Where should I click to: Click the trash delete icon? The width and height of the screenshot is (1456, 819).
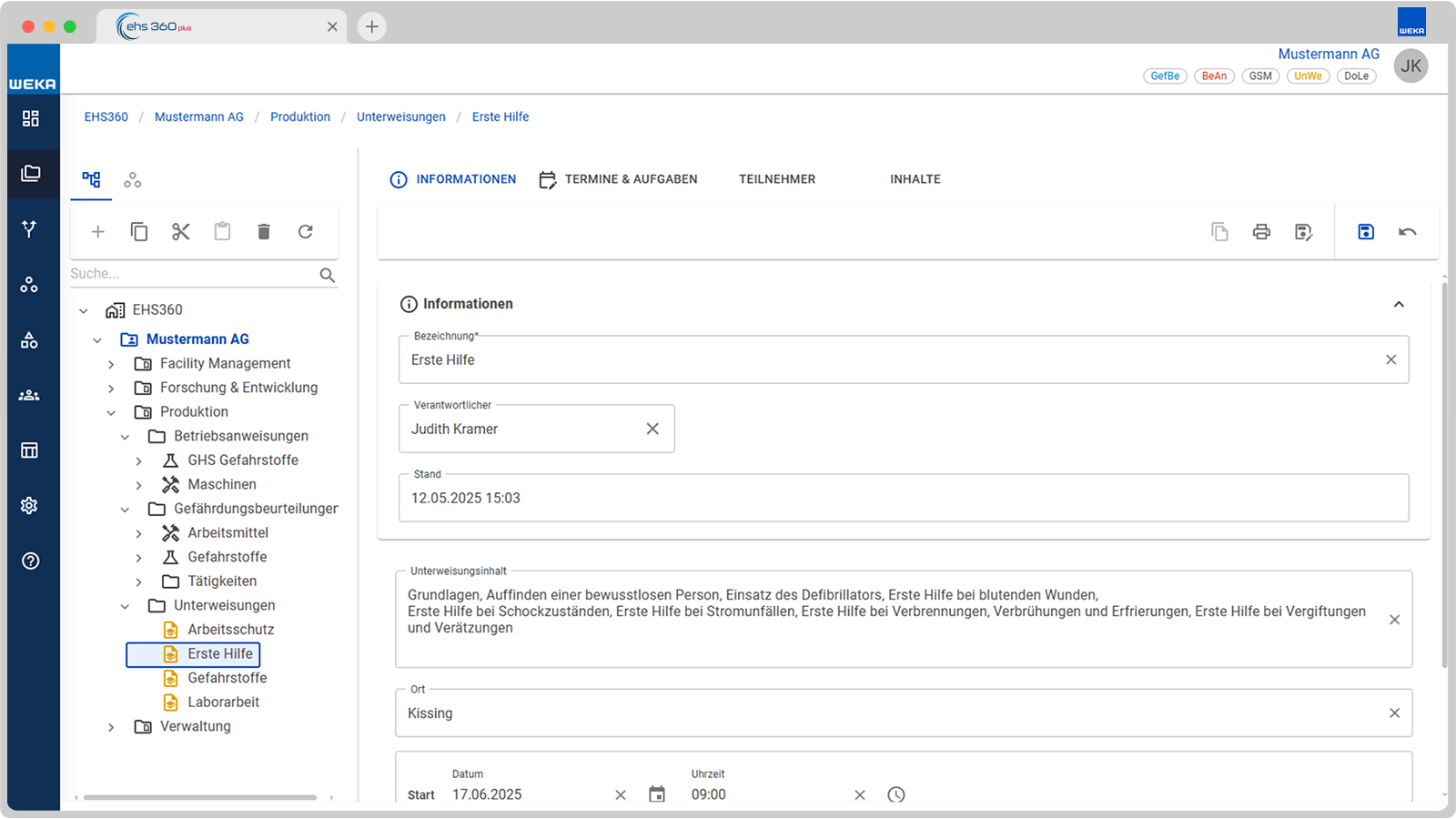(x=264, y=232)
